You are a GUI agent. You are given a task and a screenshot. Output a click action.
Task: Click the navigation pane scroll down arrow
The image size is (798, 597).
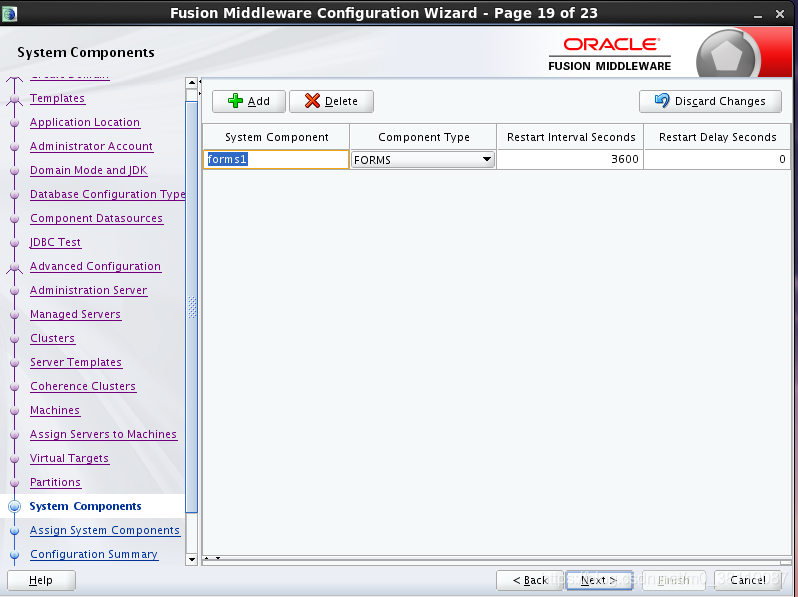[191, 559]
